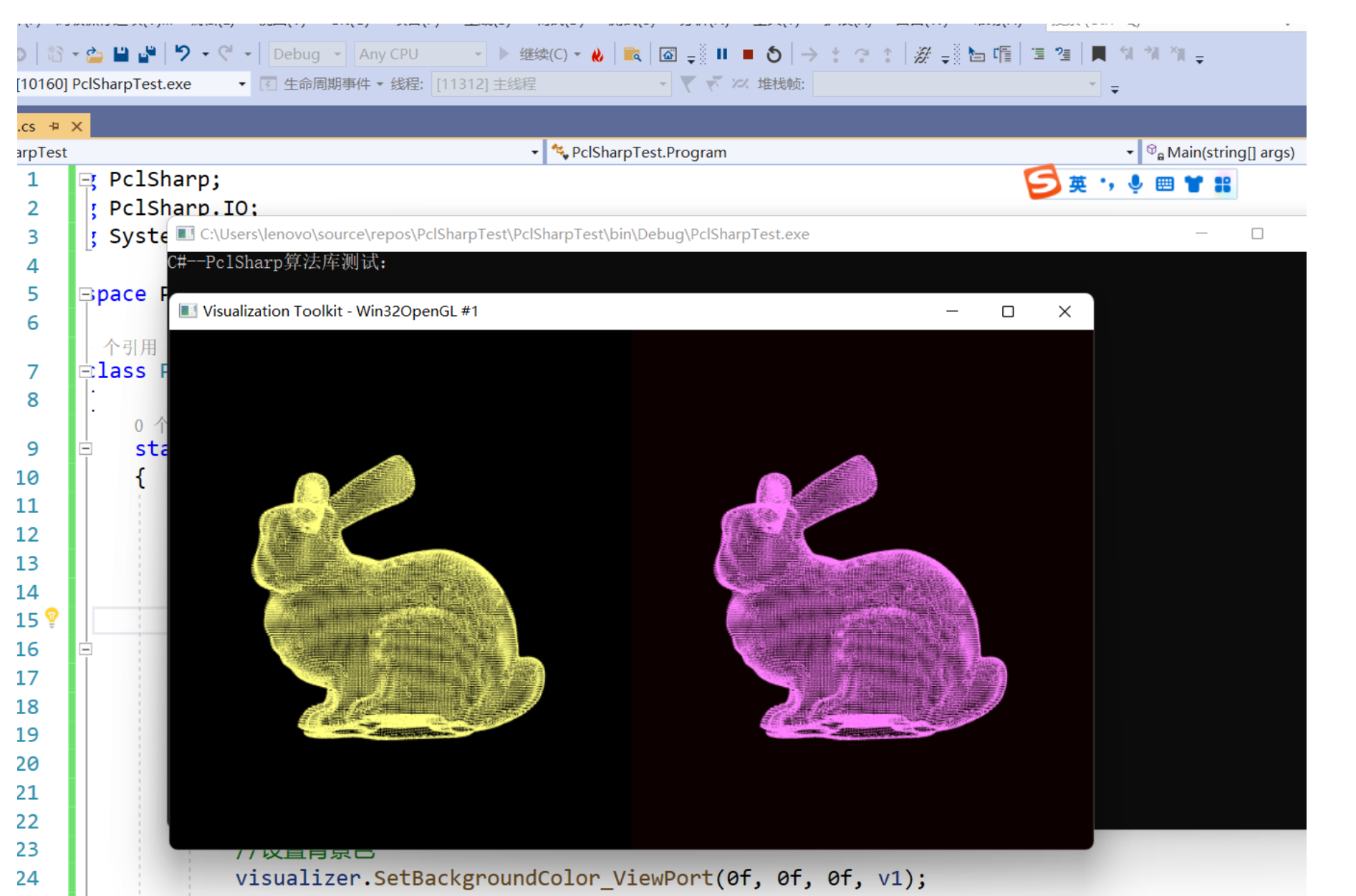Viewport: 1356px width, 896px height.
Task: Collapse the namespace block at line 5
Action: (x=85, y=294)
